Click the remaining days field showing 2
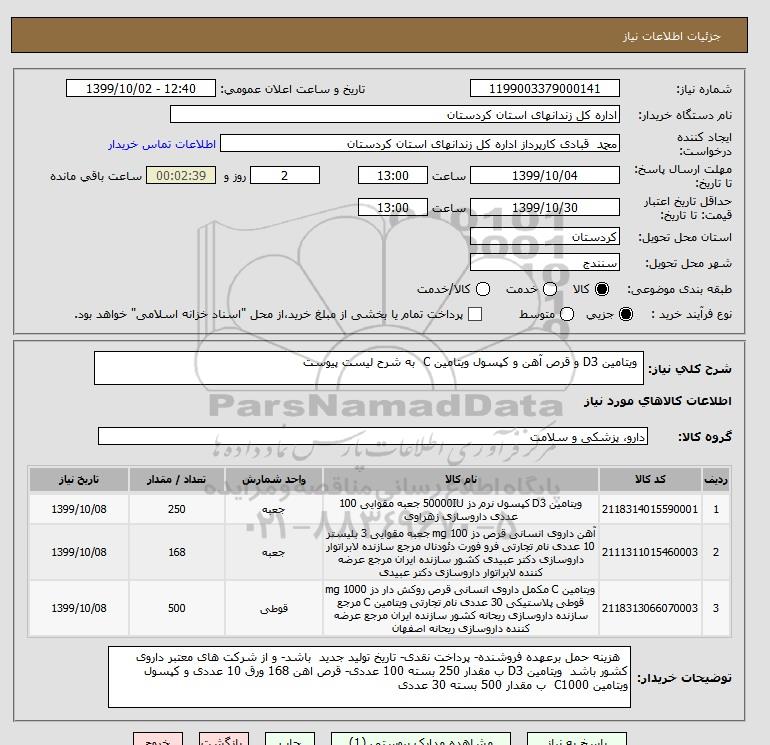Image resolution: width=770 pixels, height=745 pixels. (x=285, y=175)
